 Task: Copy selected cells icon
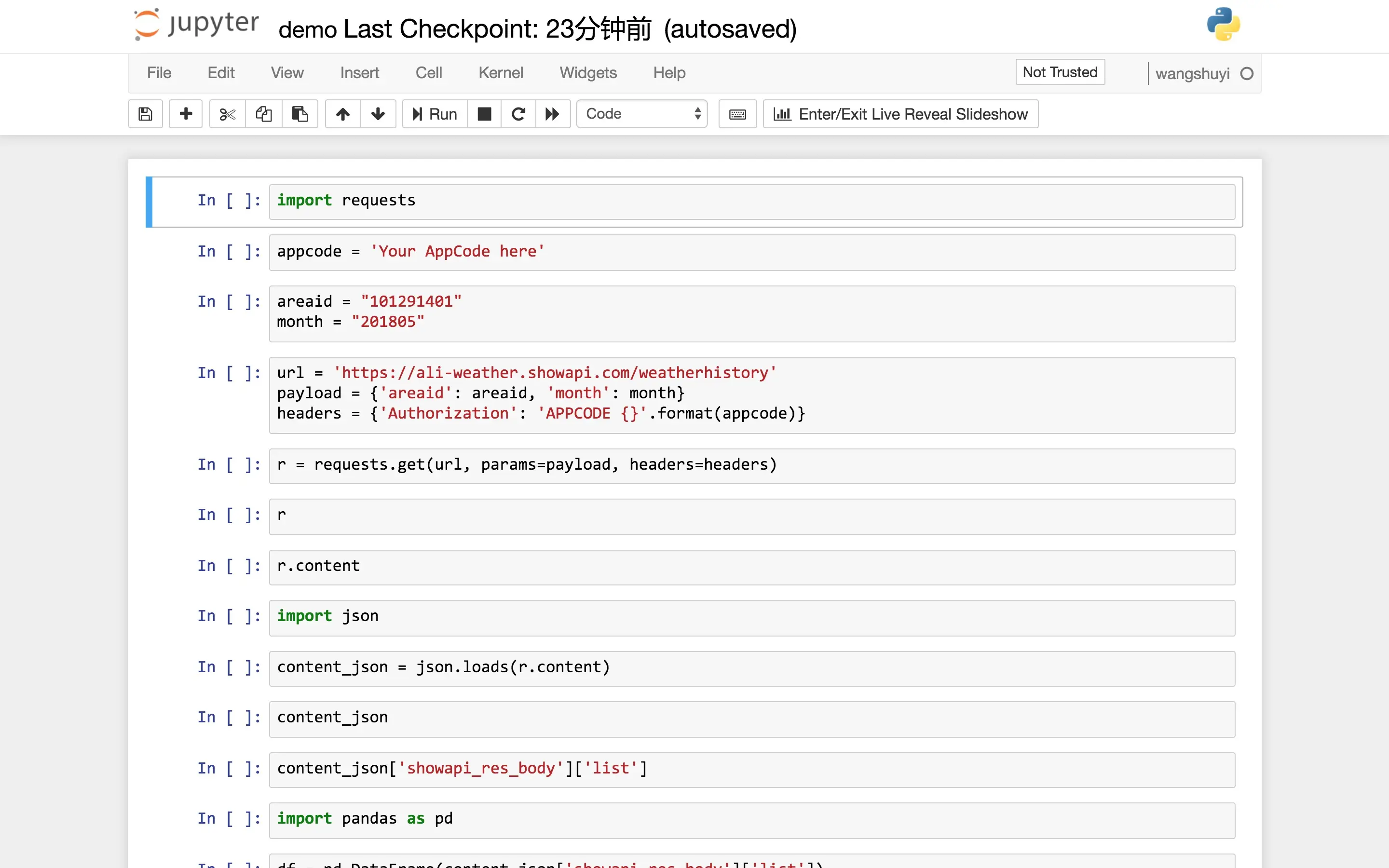(263, 114)
